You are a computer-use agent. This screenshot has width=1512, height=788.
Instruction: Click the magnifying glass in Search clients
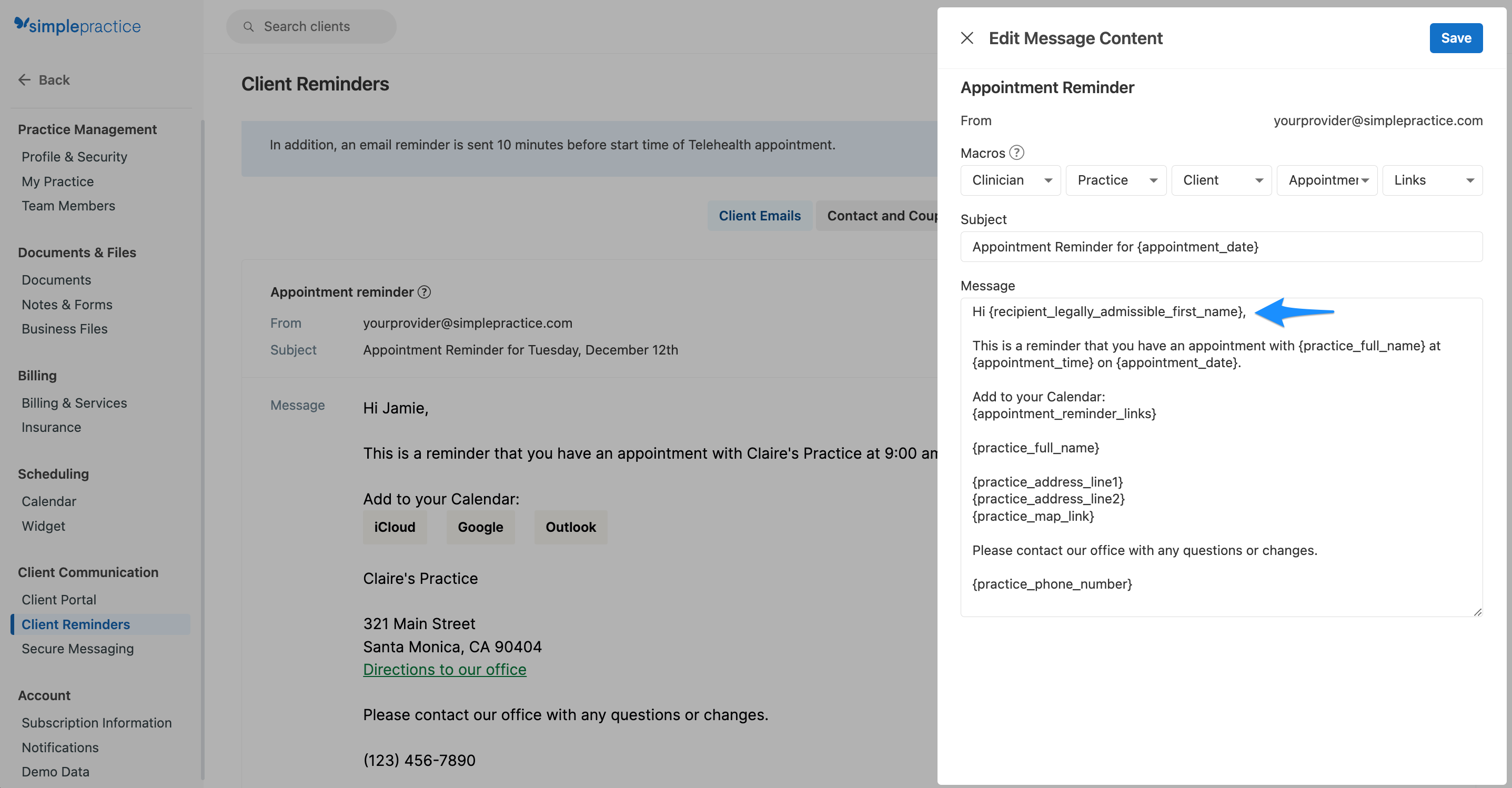point(249,26)
